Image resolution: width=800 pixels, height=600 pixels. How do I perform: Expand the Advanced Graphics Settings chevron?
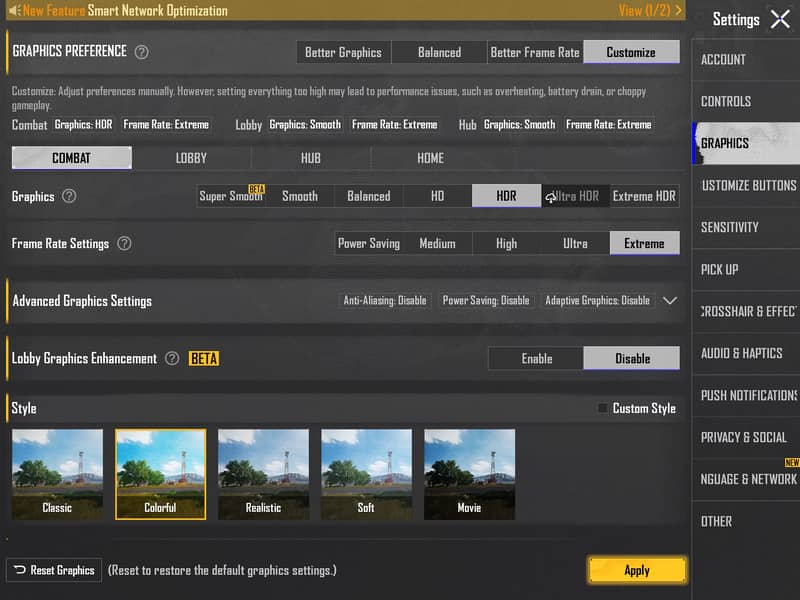[670, 301]
